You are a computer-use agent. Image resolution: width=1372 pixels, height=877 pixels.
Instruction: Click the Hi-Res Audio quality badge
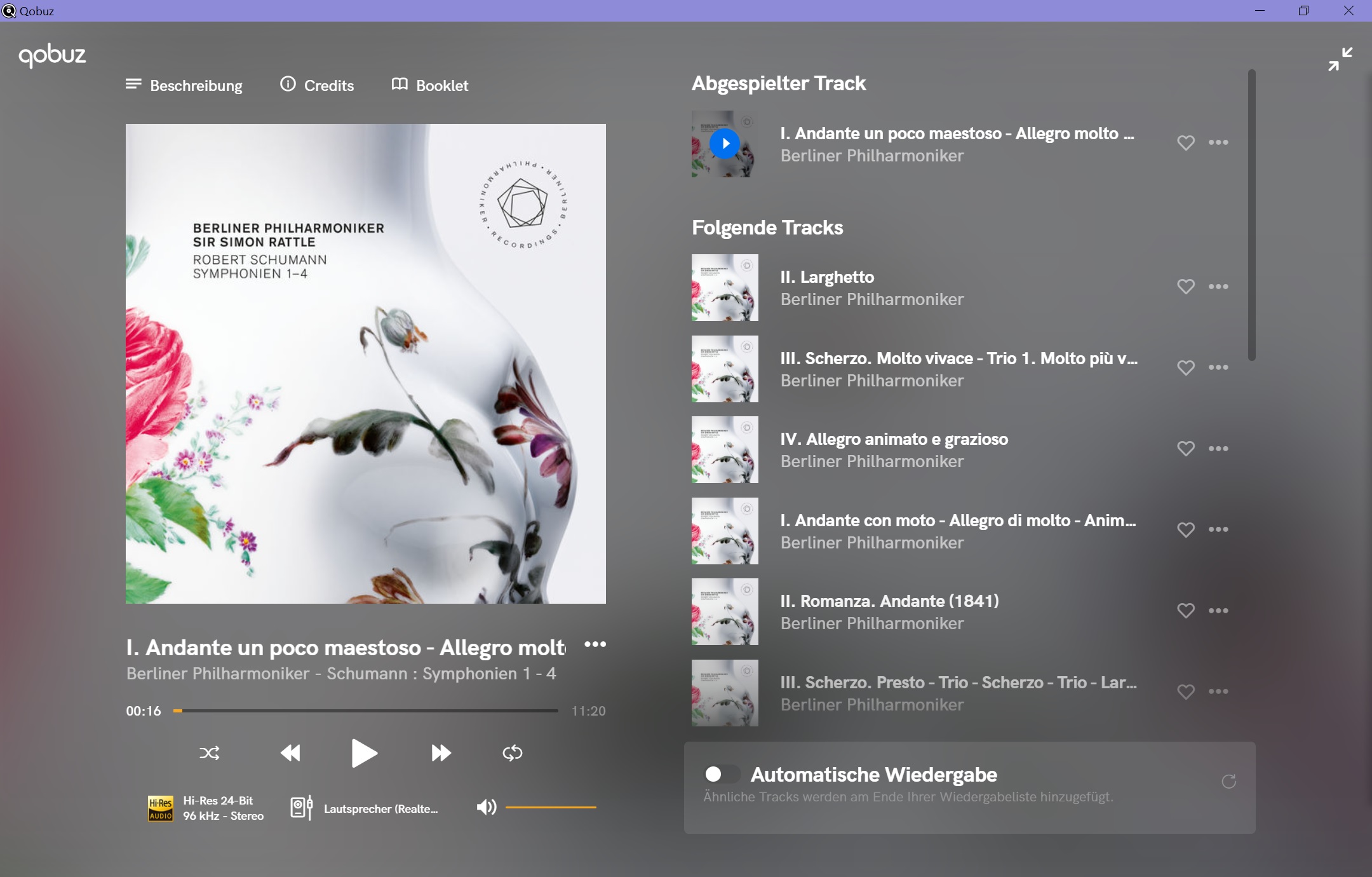(160, 808)
